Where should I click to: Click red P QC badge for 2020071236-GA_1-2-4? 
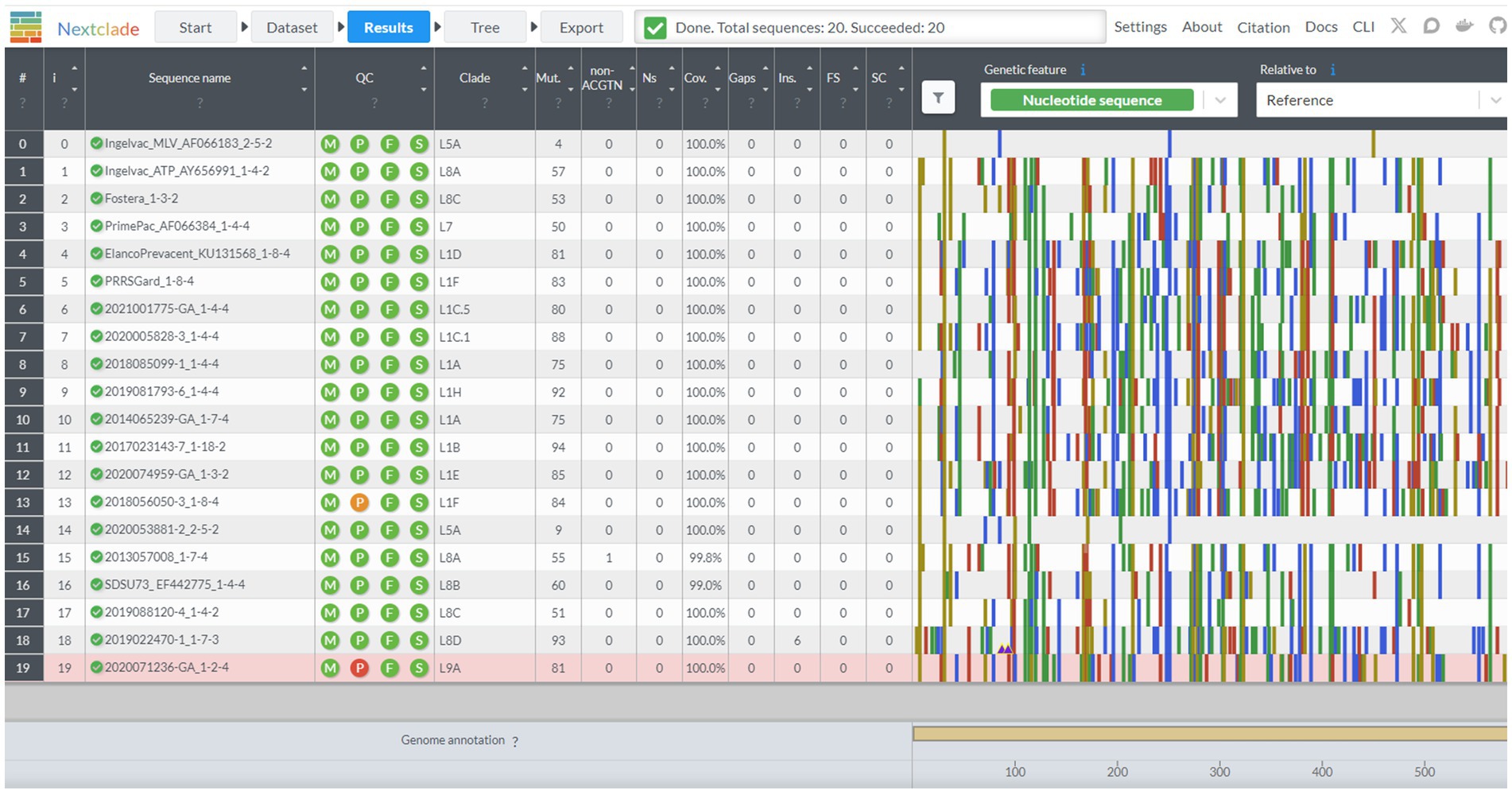(x=359, y=668)
